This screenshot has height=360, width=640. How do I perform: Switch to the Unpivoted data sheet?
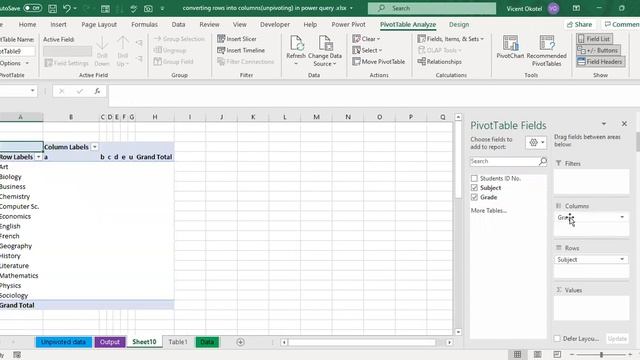pos(63,342)
